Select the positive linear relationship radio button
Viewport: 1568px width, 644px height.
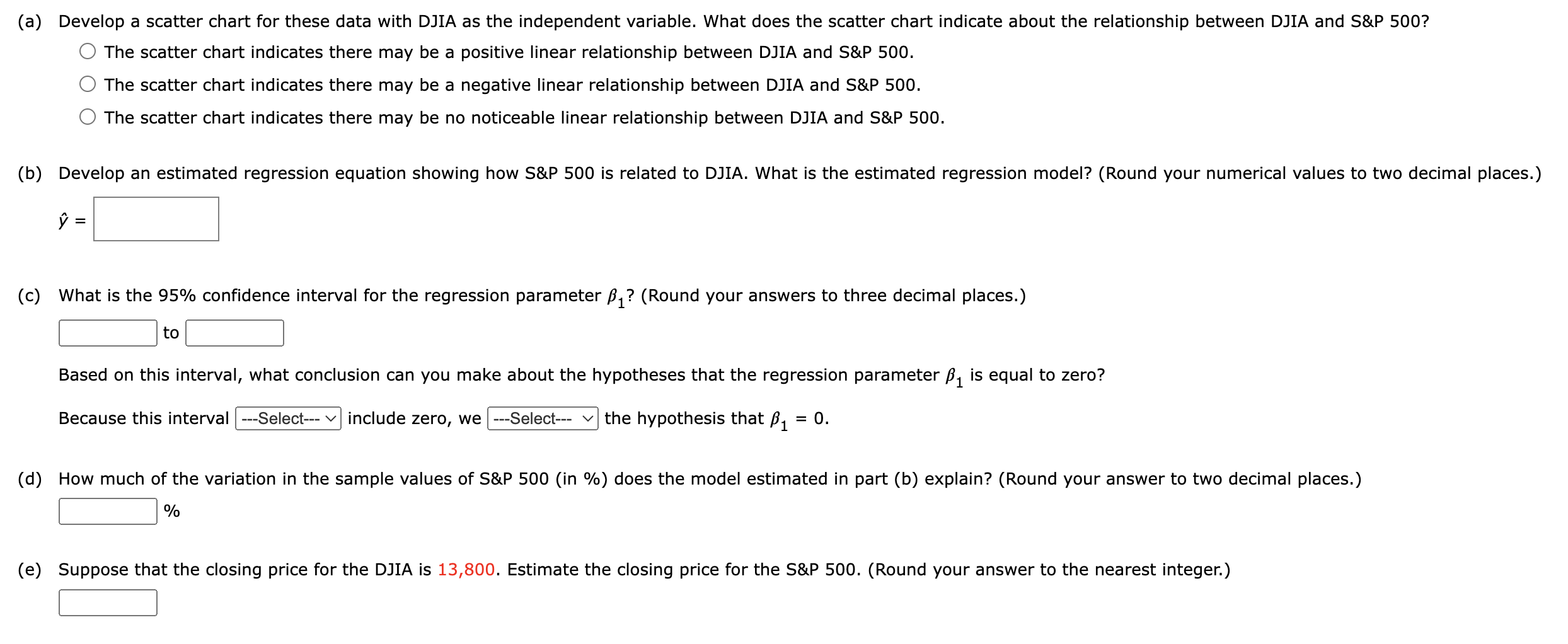pyautogui.click(x=88, y=52)
